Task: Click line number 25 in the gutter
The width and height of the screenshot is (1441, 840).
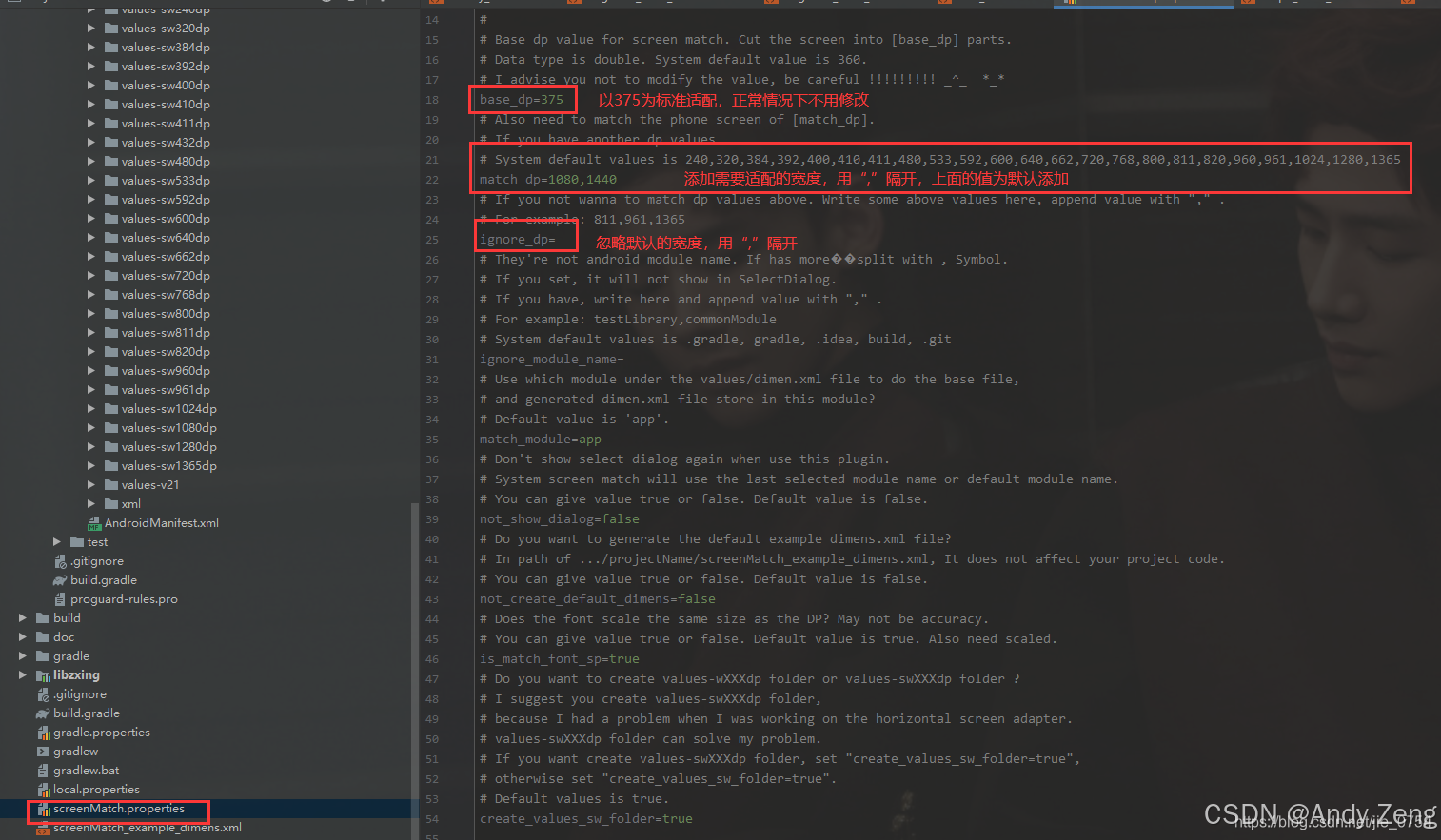Action: (431, 239)
